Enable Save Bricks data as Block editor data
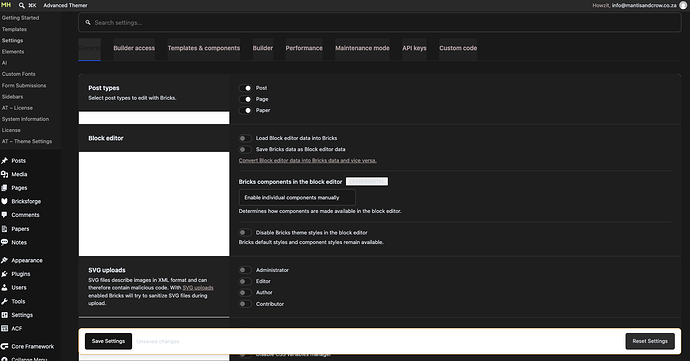 (245, 149)
